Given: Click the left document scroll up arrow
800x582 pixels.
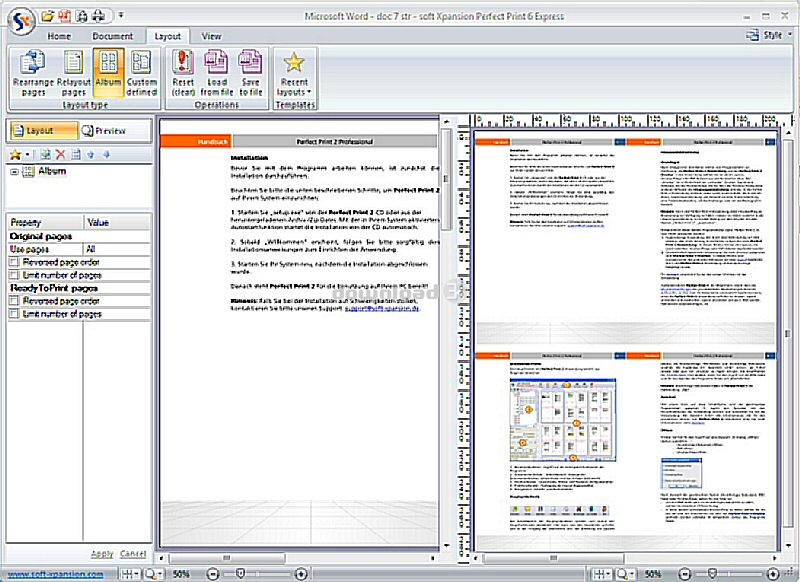Looking at the screenshot, I should point(446,122).
